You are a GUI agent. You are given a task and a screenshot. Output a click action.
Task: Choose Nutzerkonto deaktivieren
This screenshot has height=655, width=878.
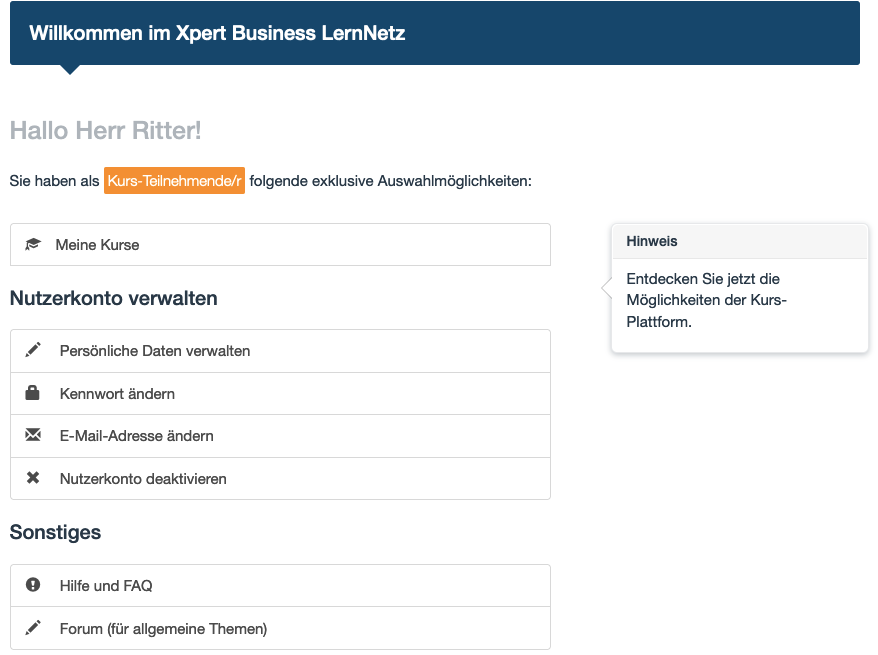tap(281, 479)
